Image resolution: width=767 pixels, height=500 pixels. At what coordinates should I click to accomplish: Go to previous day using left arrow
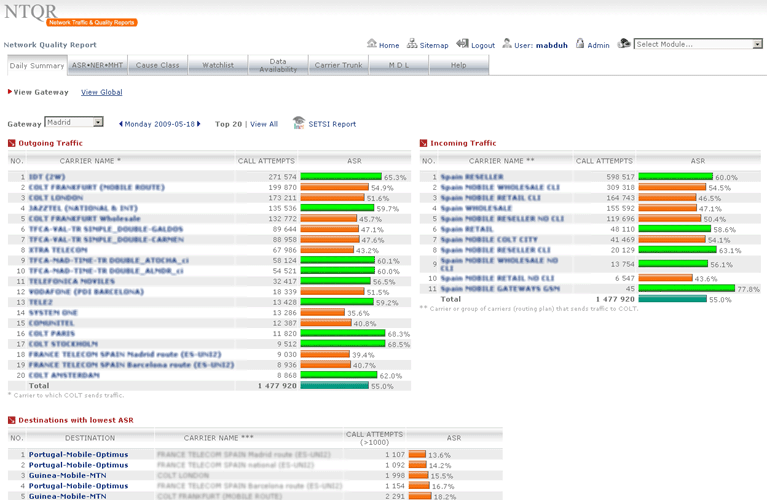click(x=121, y=124)
